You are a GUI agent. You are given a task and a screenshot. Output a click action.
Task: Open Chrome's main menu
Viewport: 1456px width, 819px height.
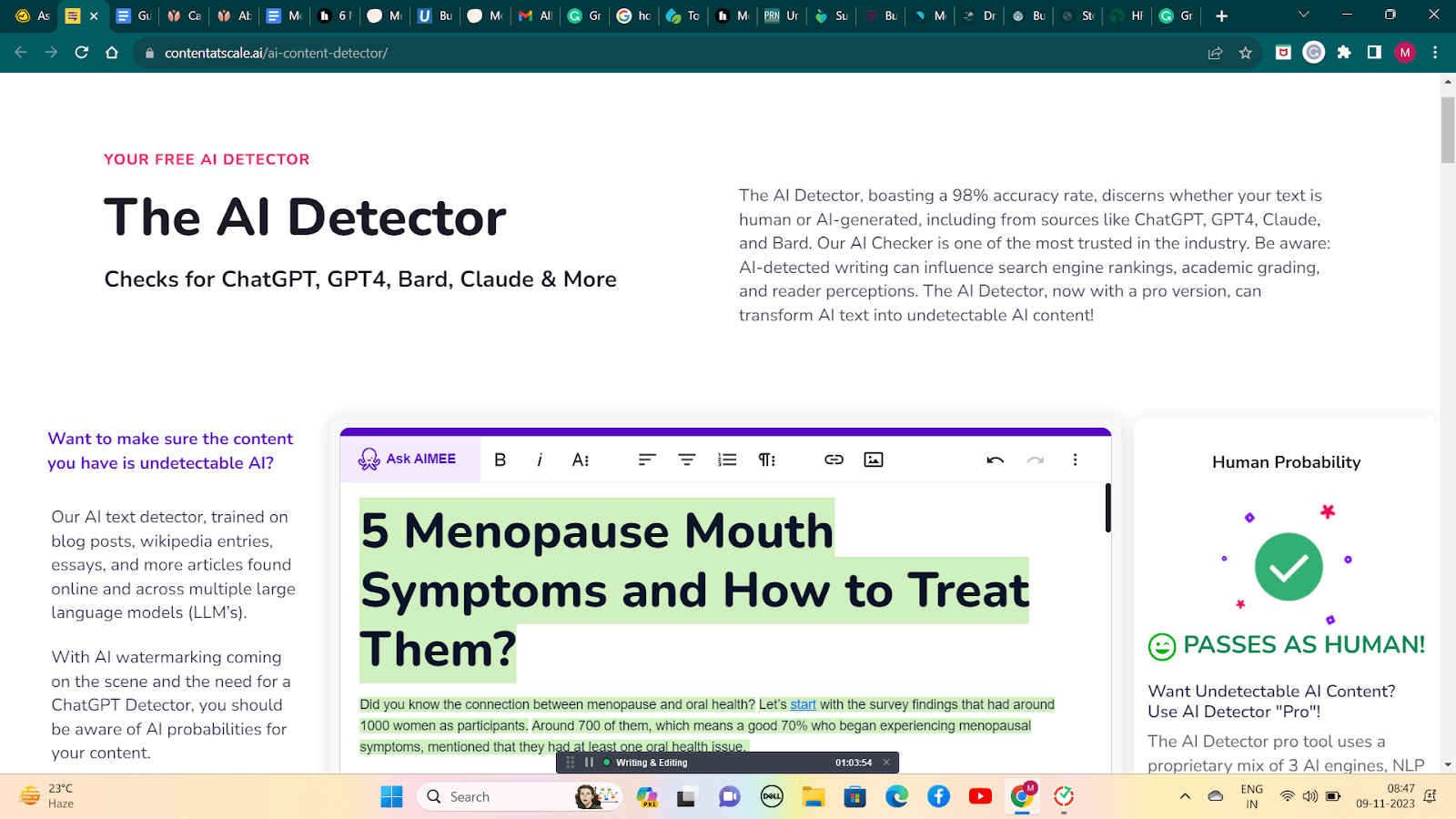pyautogui.click(x=1435, y=52)
